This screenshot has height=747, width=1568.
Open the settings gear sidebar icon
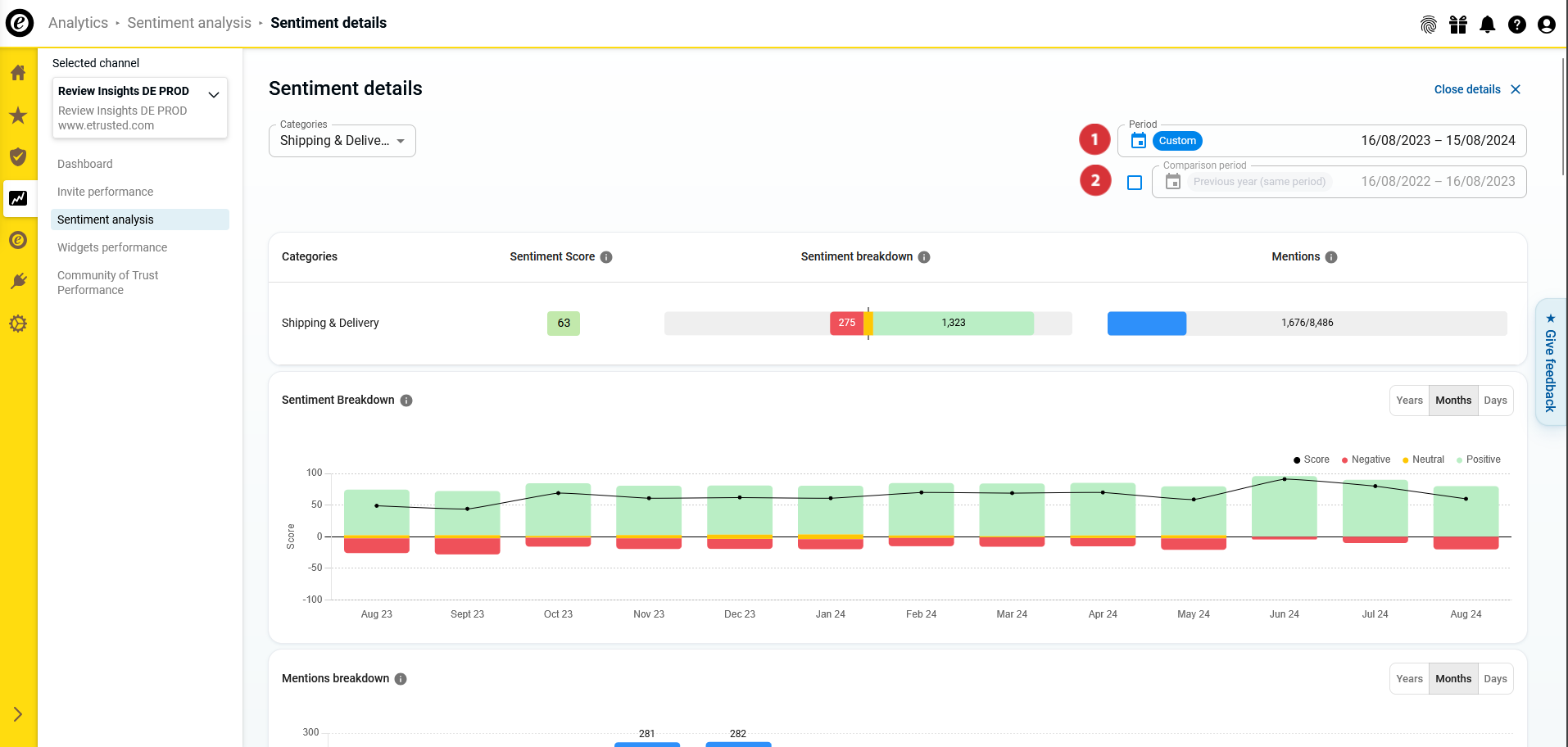[x=18, y=324]
